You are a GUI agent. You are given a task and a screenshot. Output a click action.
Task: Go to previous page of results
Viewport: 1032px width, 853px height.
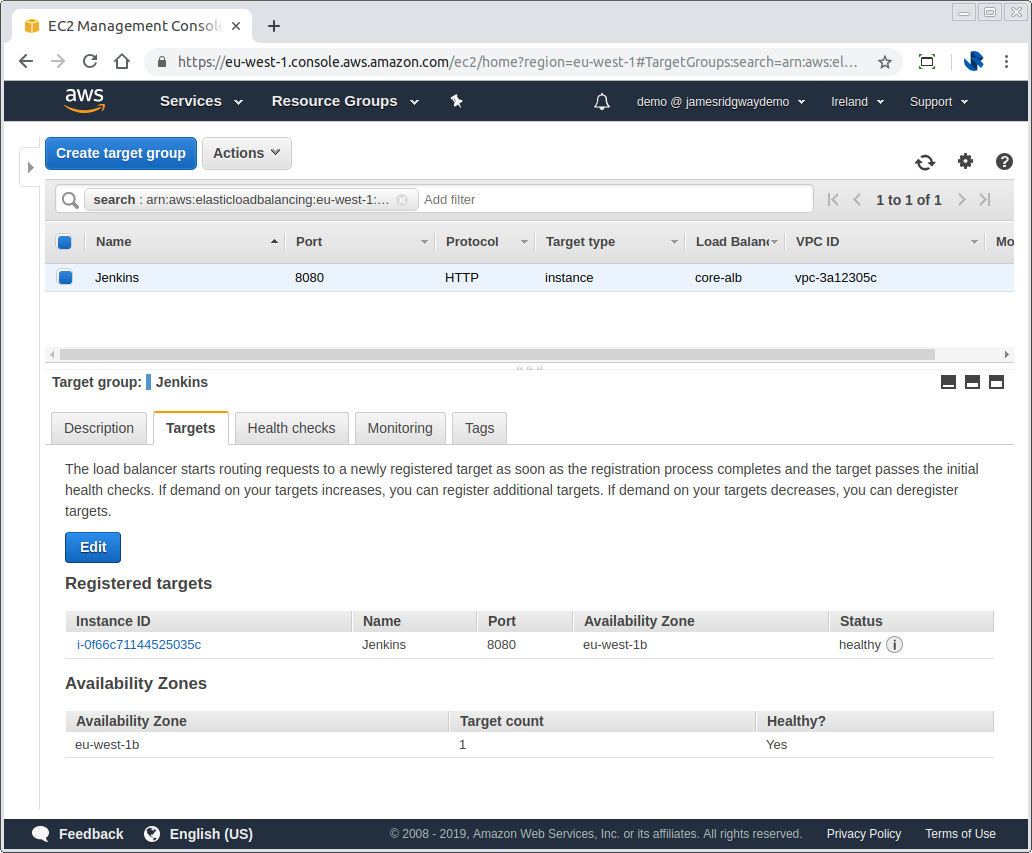click(x=857, y=199)
